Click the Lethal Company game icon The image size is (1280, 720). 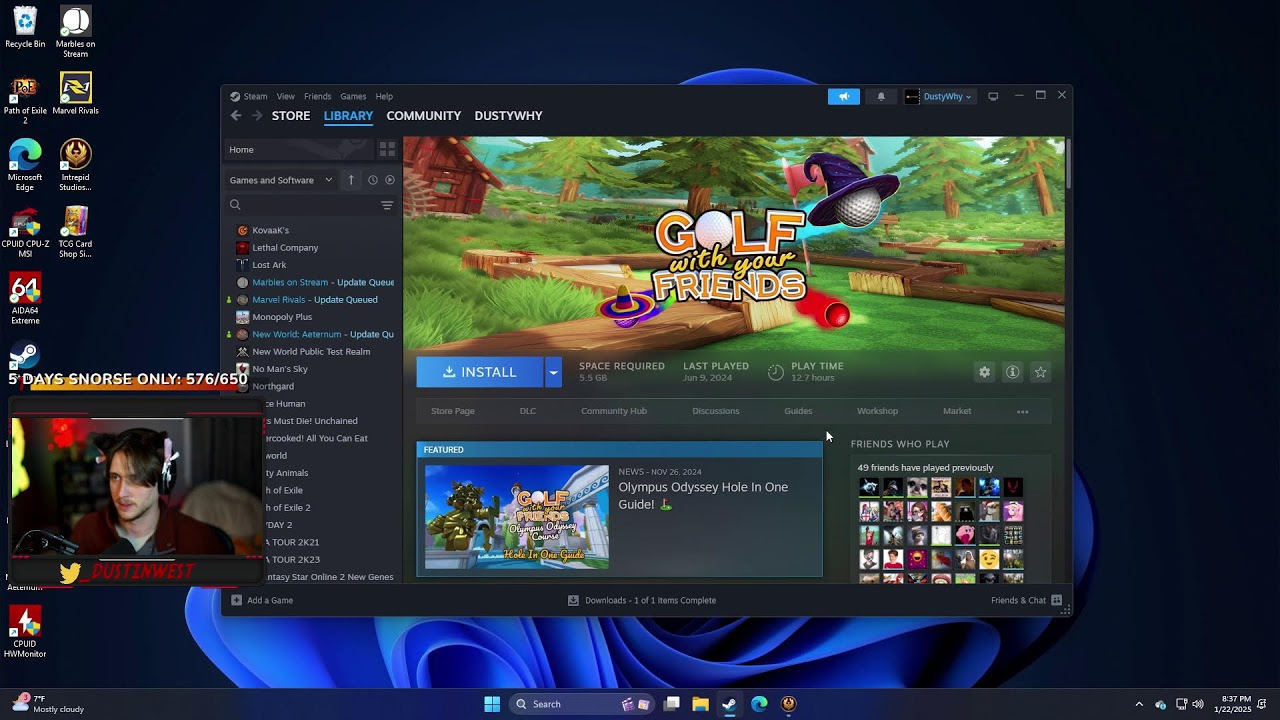pos(242,247)
